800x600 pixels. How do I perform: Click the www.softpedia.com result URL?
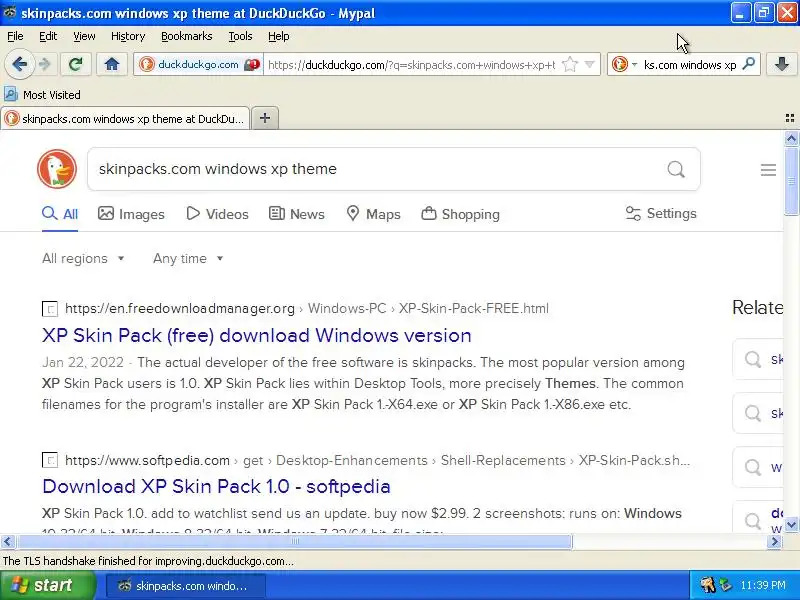[x=147, y=460]
